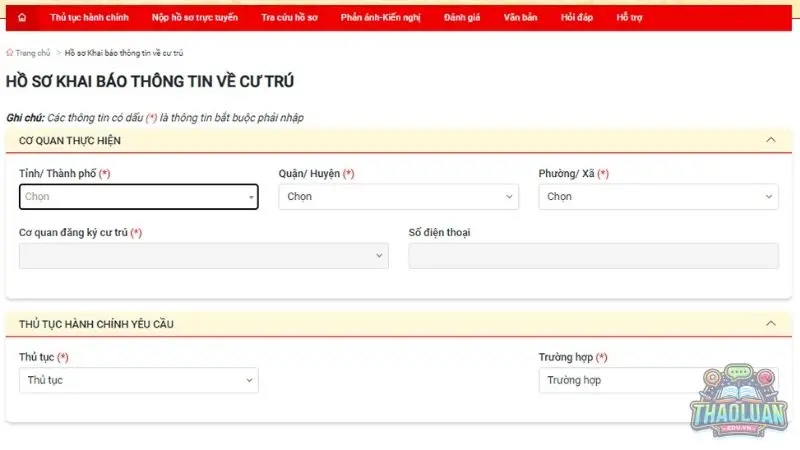This screenshot has height=450, width=800.
Task: Click the page title Hồ sơ khai báo thông tin về cư trú
Action: point(150,82)
